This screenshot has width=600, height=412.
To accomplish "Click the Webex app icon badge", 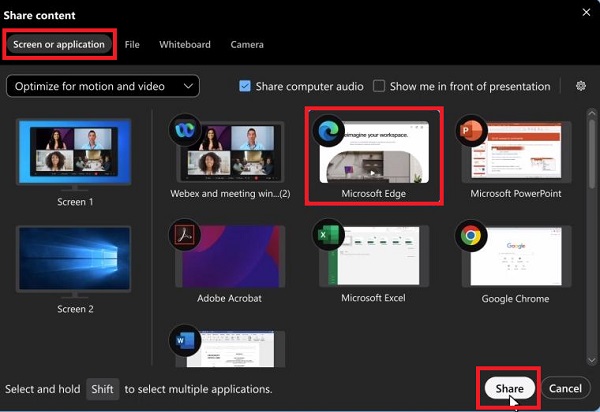I will pos(185,130).
